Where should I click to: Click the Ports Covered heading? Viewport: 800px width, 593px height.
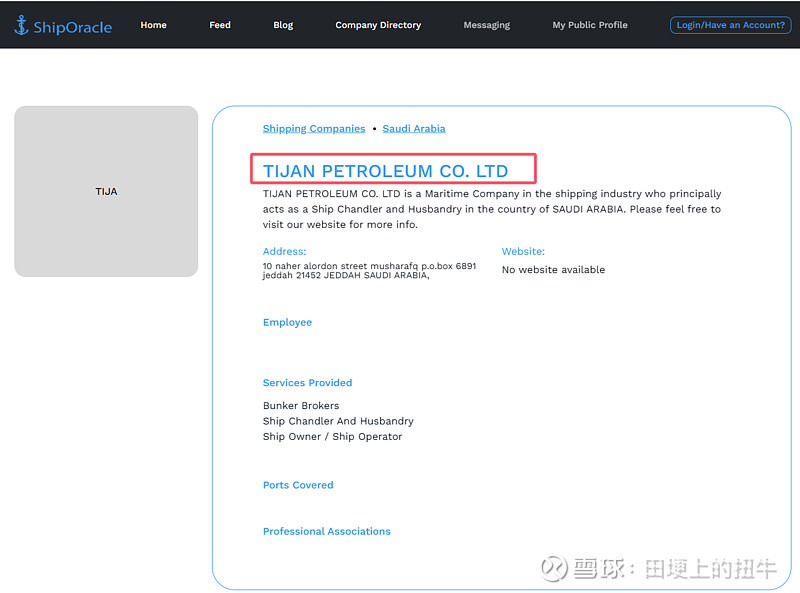(298, 485)
